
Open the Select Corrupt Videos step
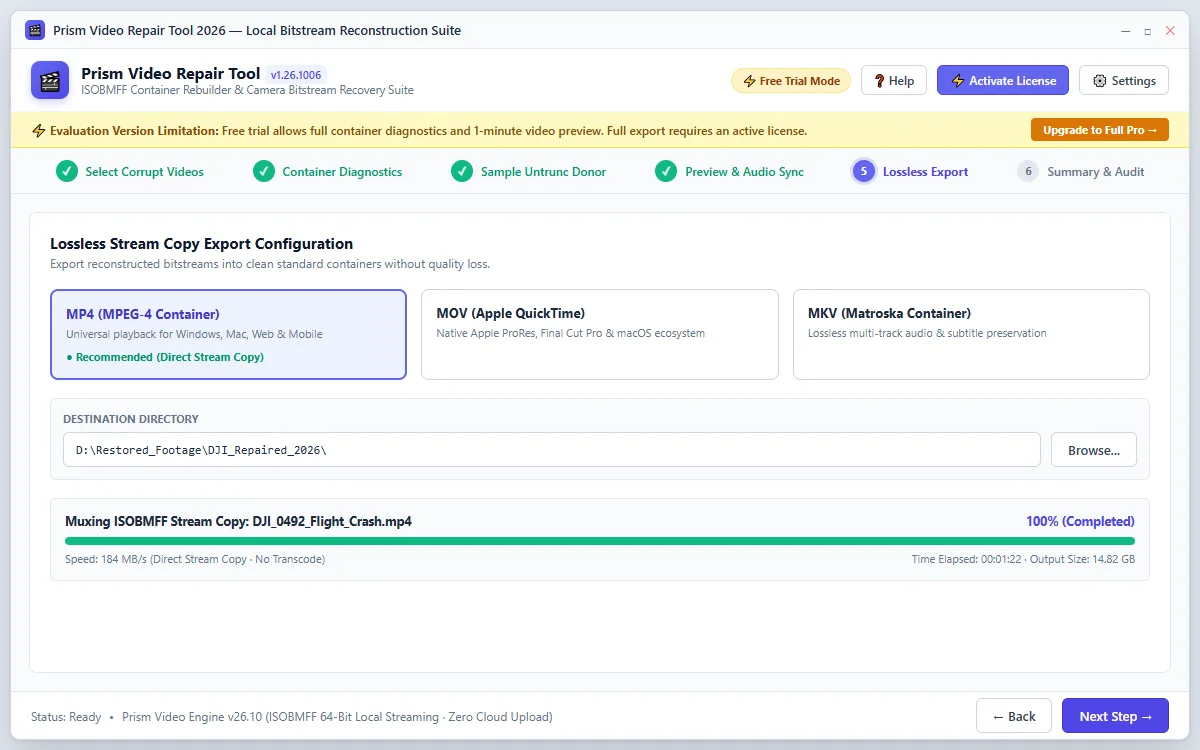[x=130, y=172]
